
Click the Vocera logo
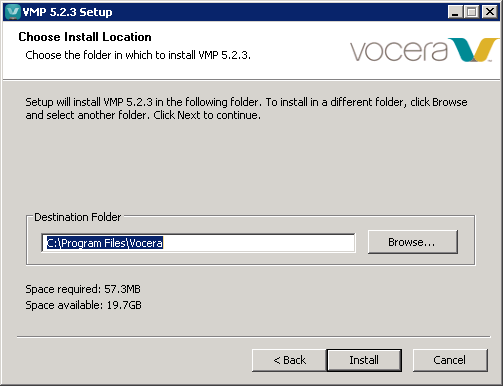click(x=424, y=50)
